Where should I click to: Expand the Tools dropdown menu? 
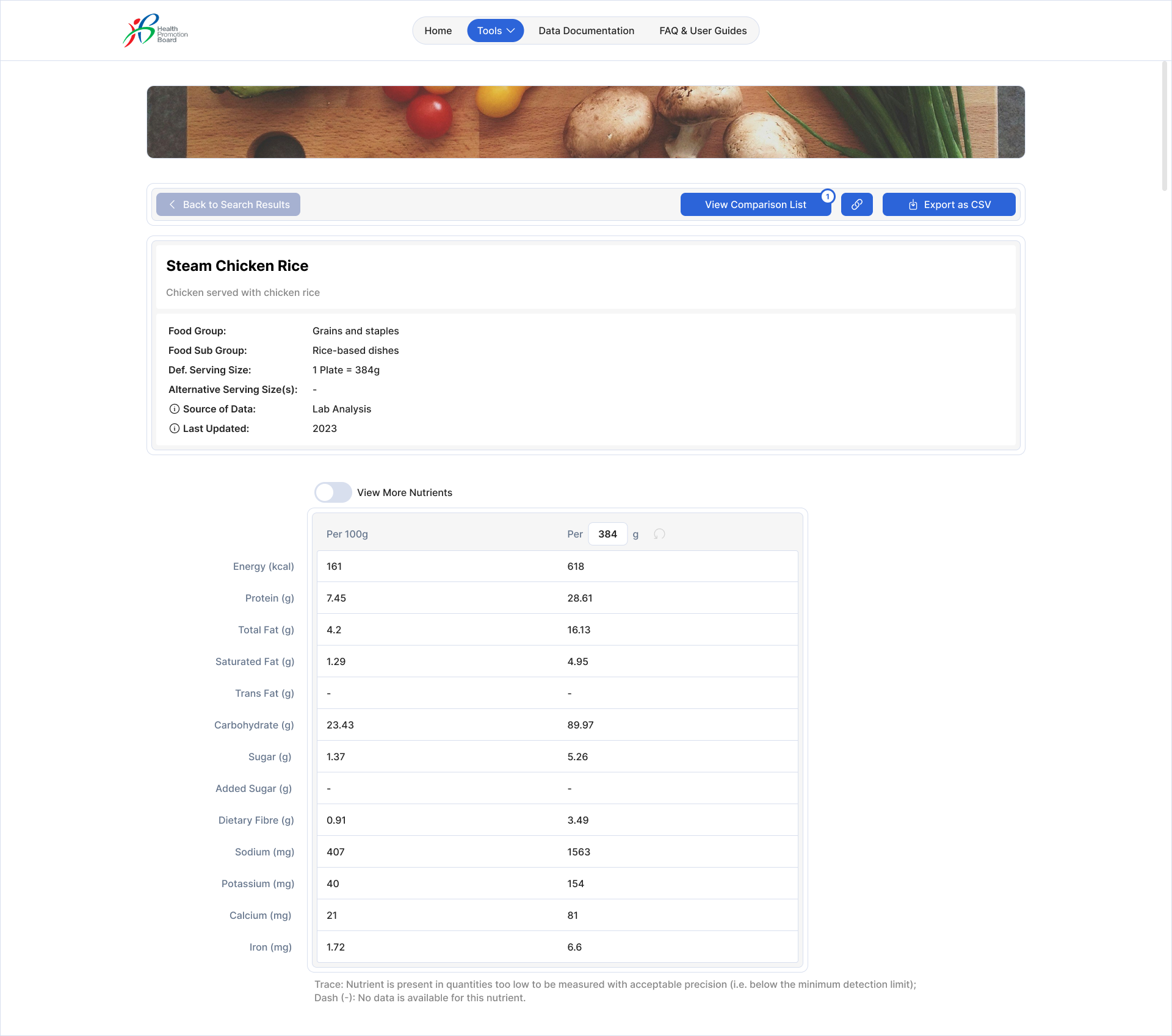tap(495, 31)
